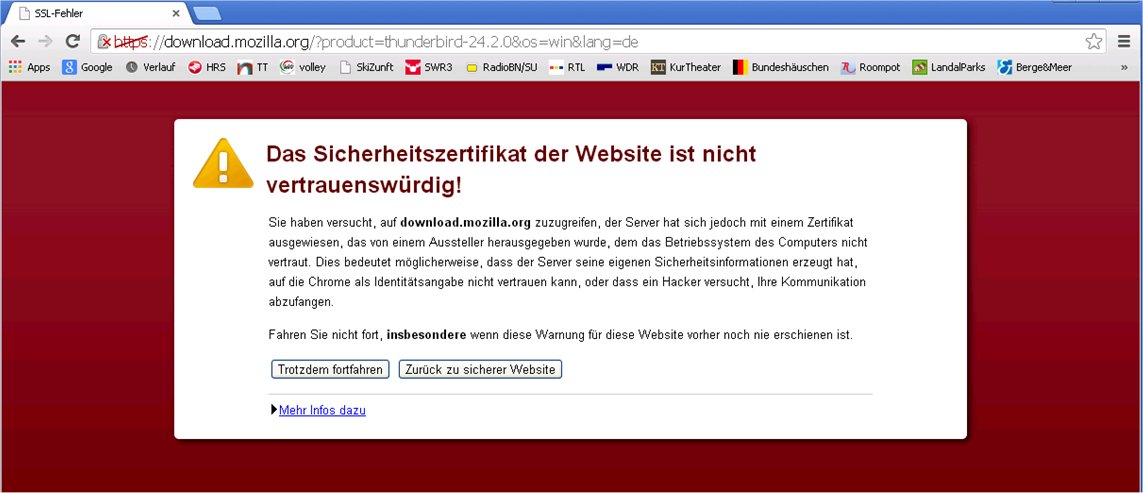Reload the page with the refresh icon
Screen dimensions: 1143x493
point(72,41)
